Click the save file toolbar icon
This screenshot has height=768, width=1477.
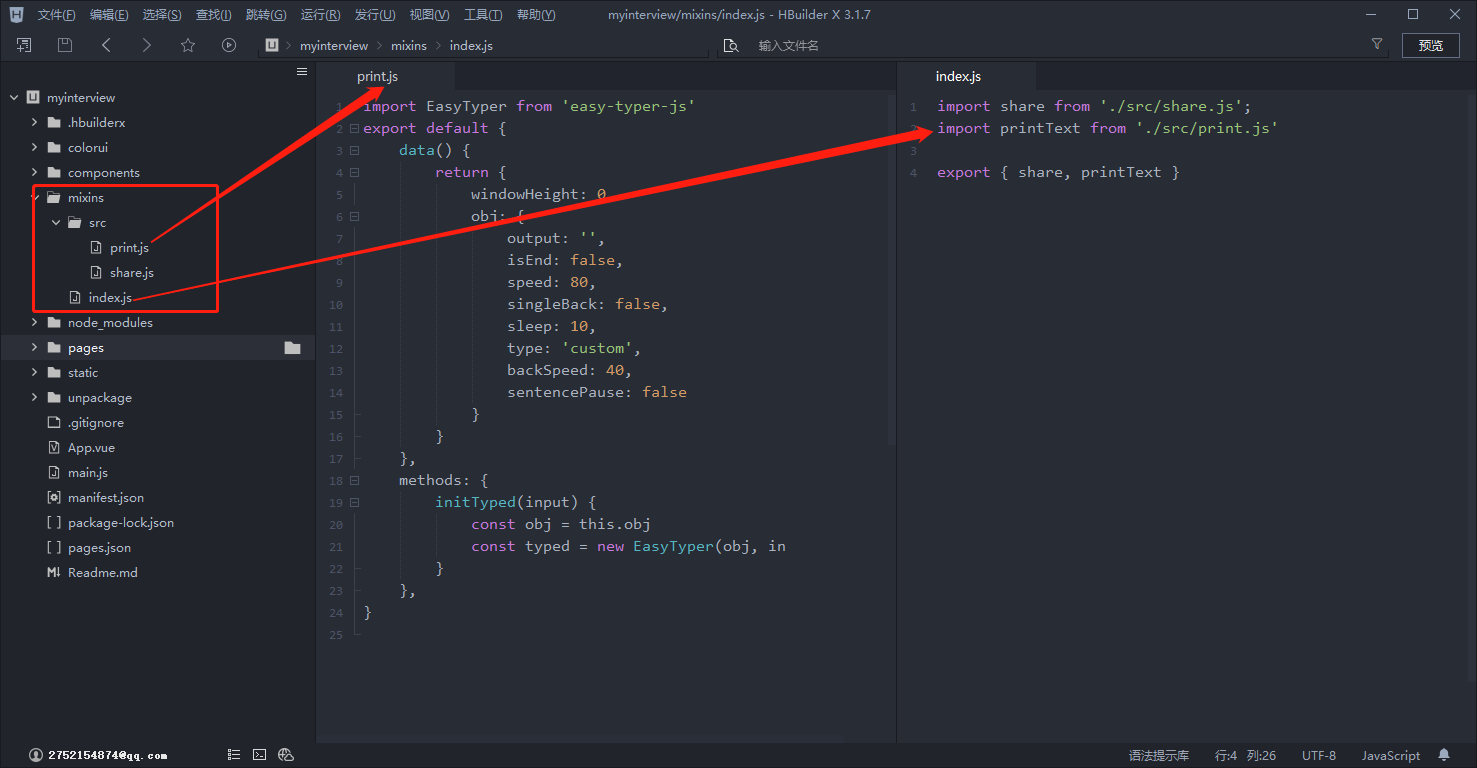point(65,45)
